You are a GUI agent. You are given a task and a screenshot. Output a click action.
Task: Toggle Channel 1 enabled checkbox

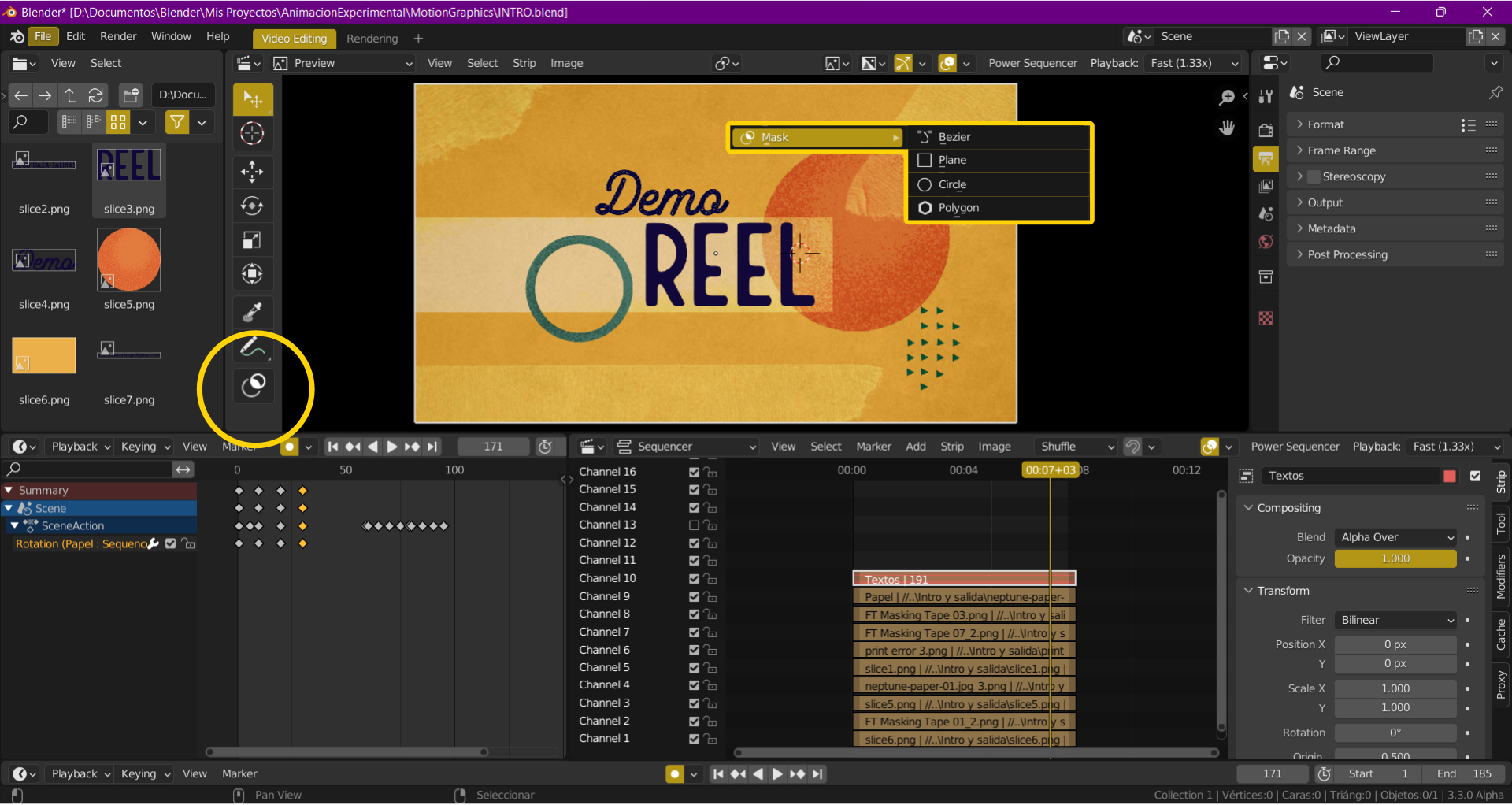click(x=694, y=739)
